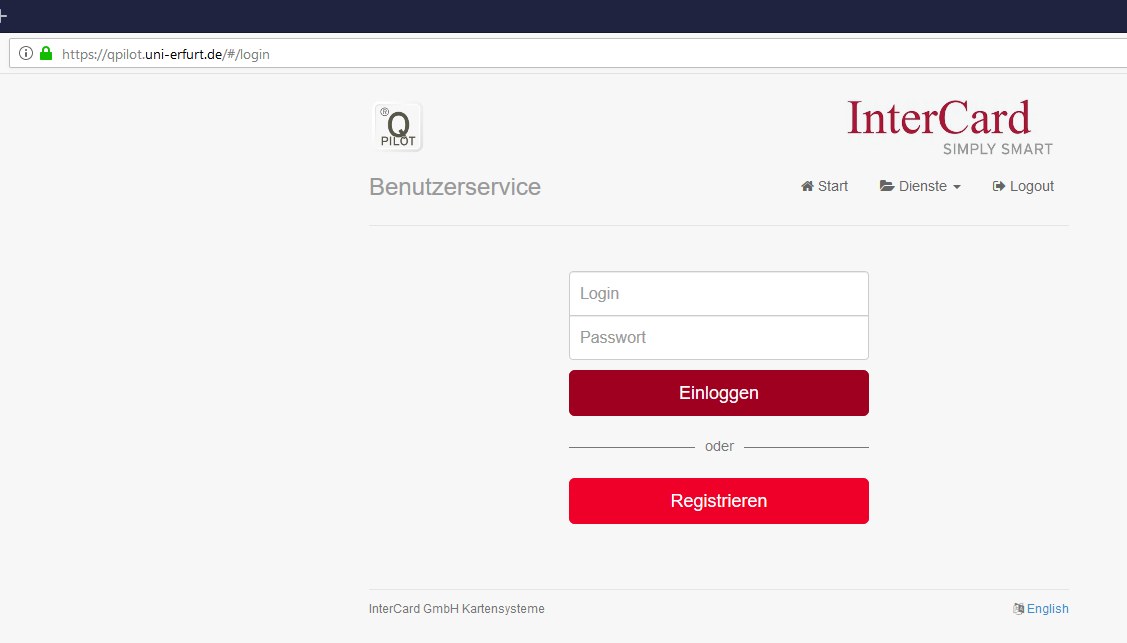Viewport: 1127px width, 643px height.
Task: Click the Logout link text
Action: click(x=1032, y=187)
